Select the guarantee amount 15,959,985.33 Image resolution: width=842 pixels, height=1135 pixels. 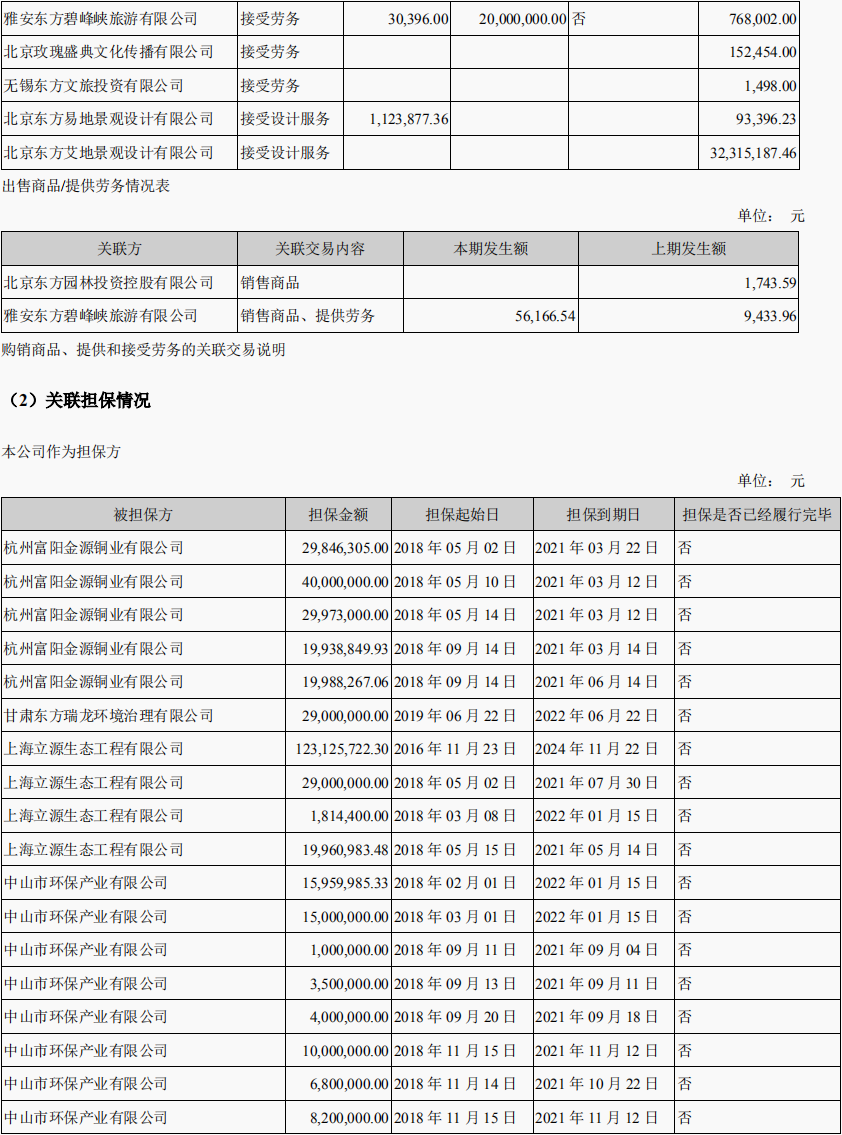[345, 883]
